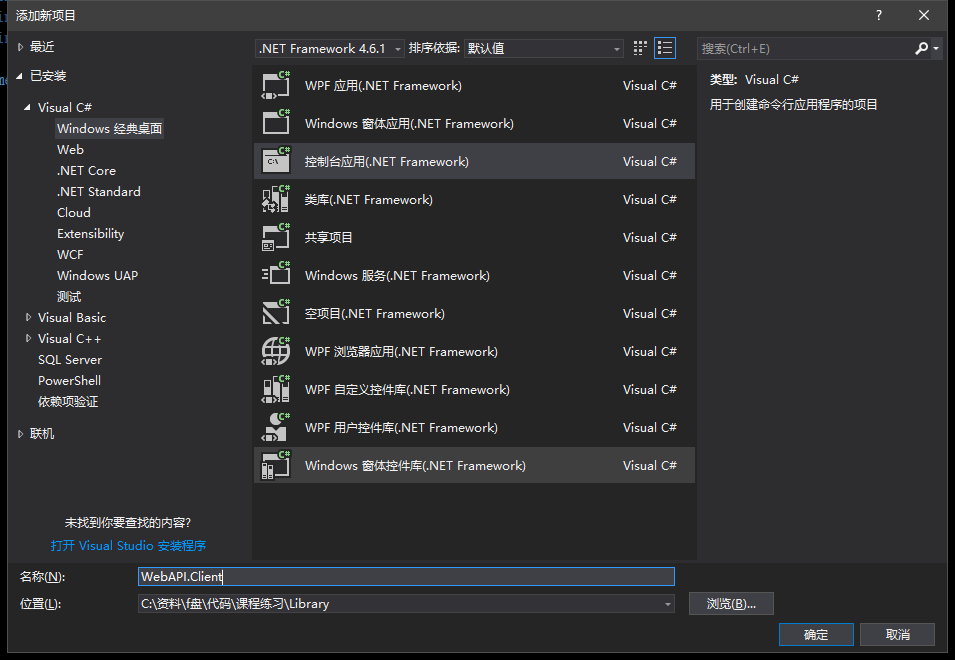
Task: Expand the 联机 online node
Action: (20, 434)
